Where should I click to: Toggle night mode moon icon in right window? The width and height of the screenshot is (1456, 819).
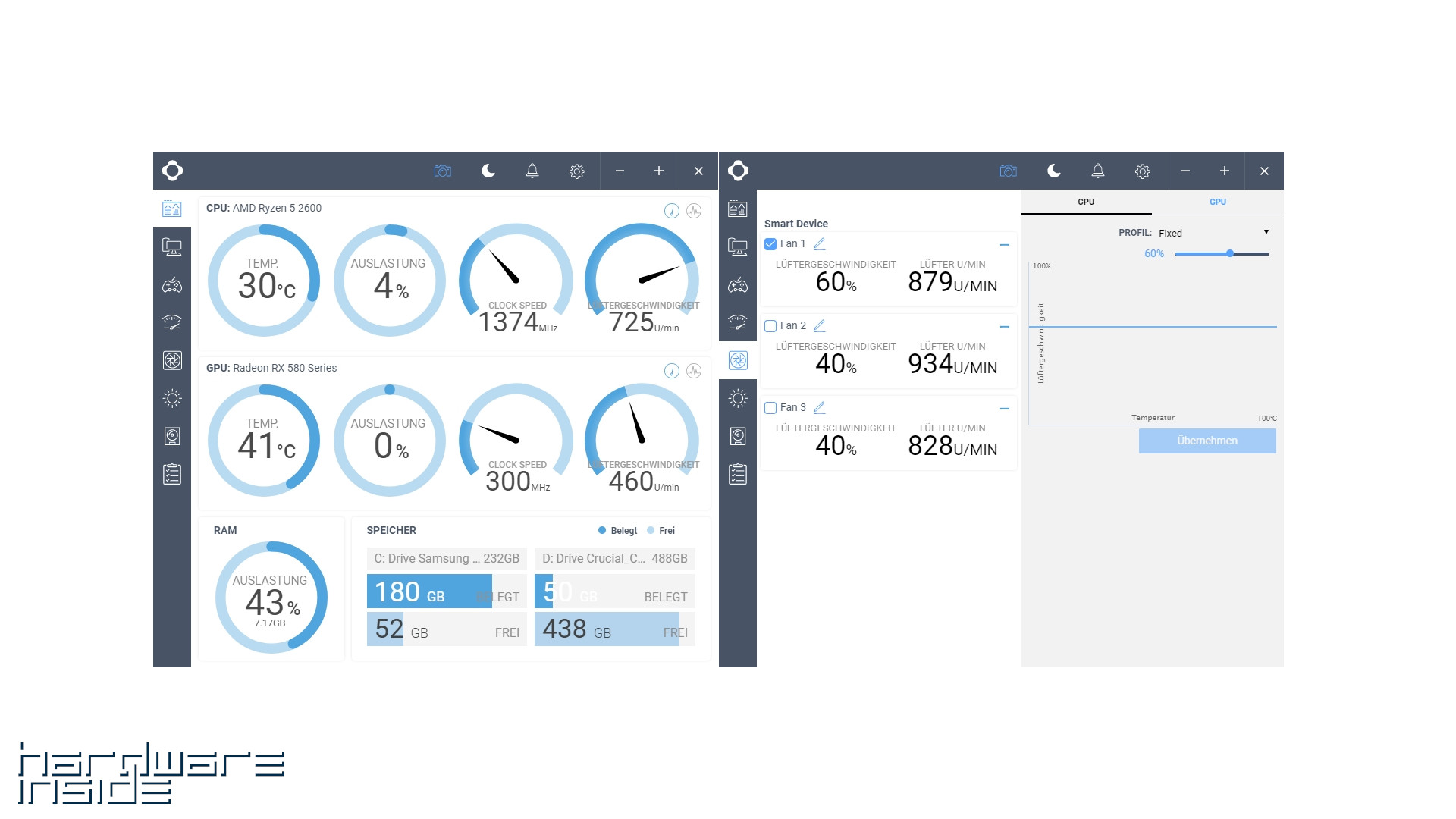pos(1054,171)
